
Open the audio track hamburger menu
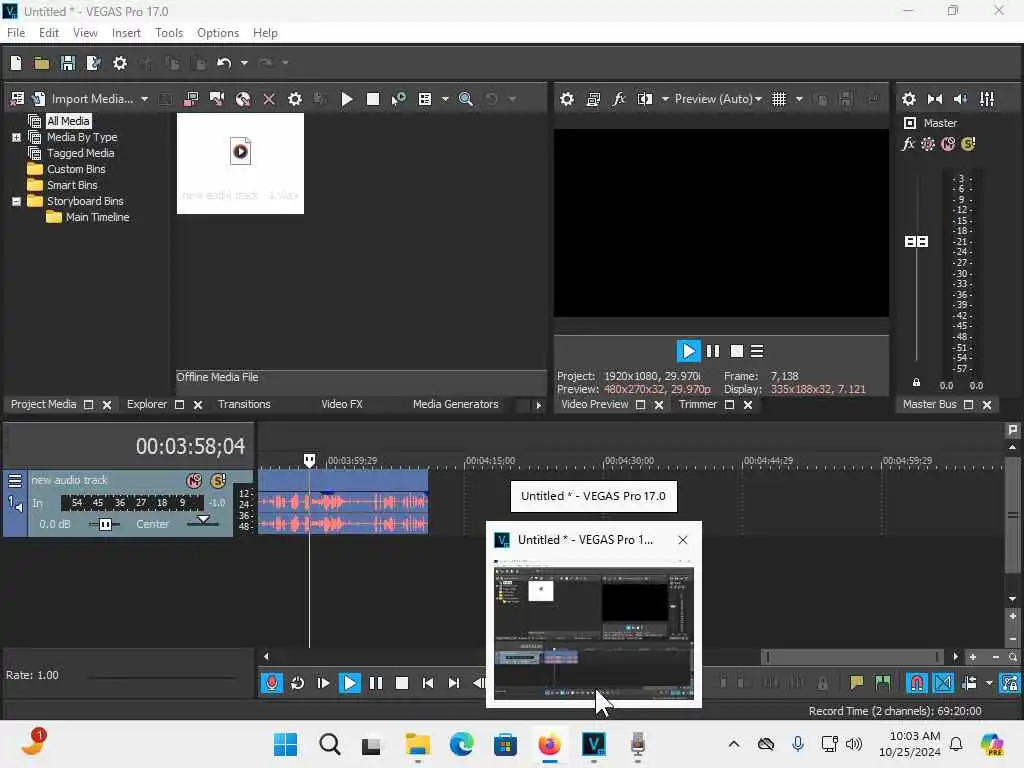15,481
